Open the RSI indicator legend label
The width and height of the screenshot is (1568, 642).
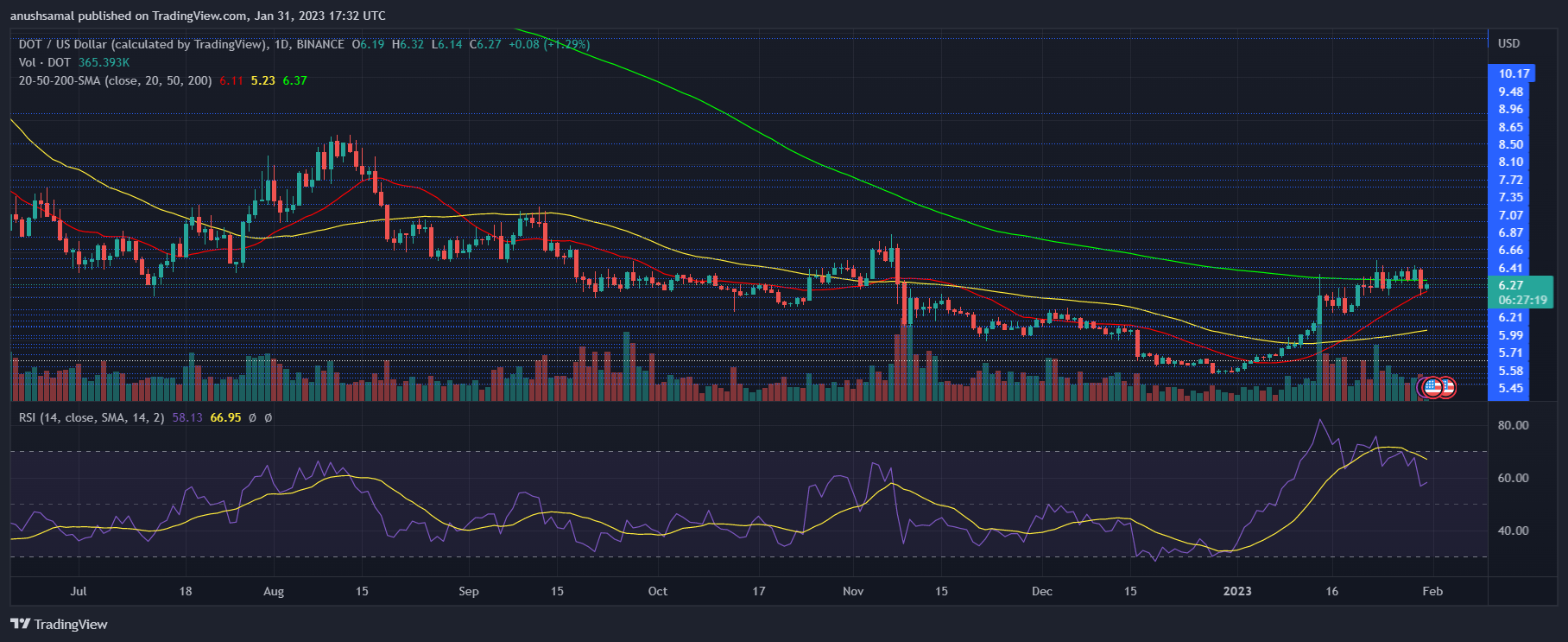coord(92,417)
